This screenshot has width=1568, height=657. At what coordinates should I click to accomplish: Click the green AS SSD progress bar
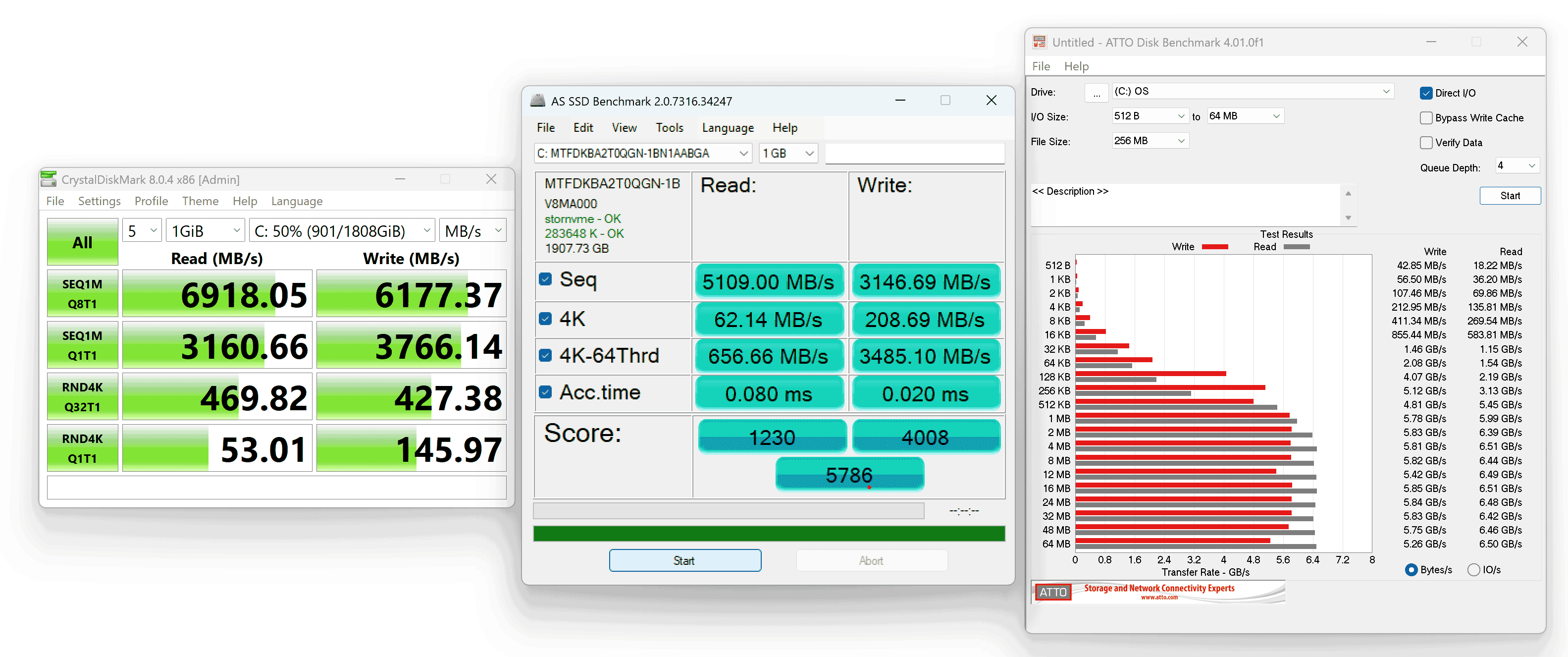[x=769, y=534]
